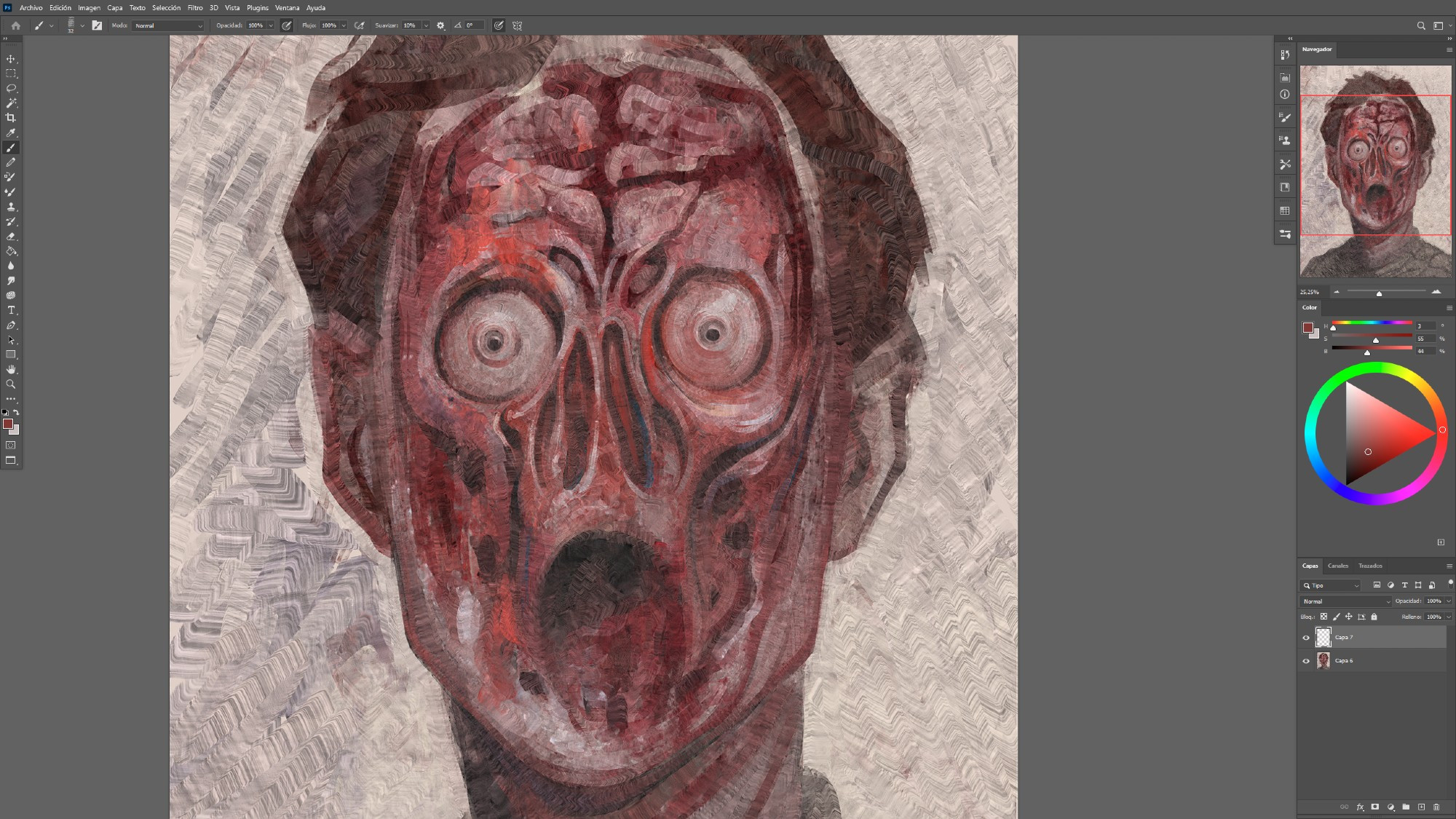Screen dimensions: 1456x819
Task: Expand the Suavizar percentage dropdown
Action: pos(426,25)
